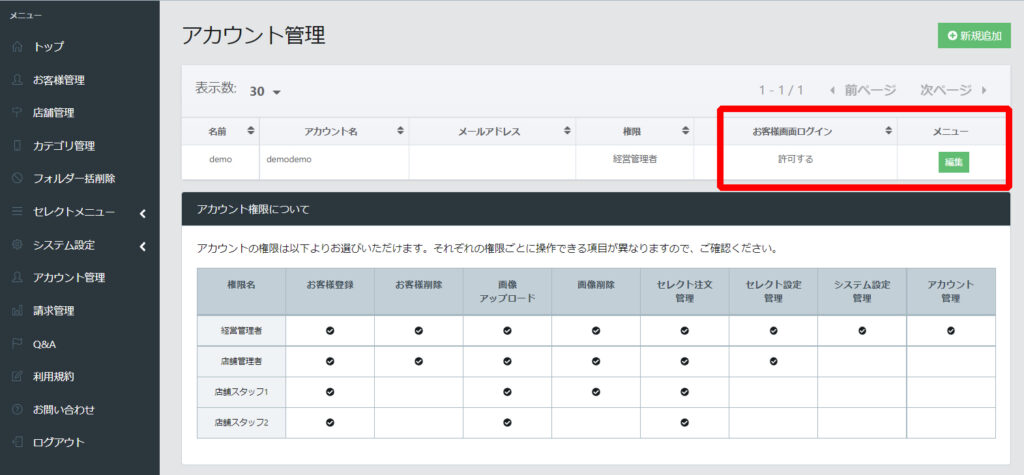
Task: Open the 表示数 30 dropdown
Action: (265, 91)
